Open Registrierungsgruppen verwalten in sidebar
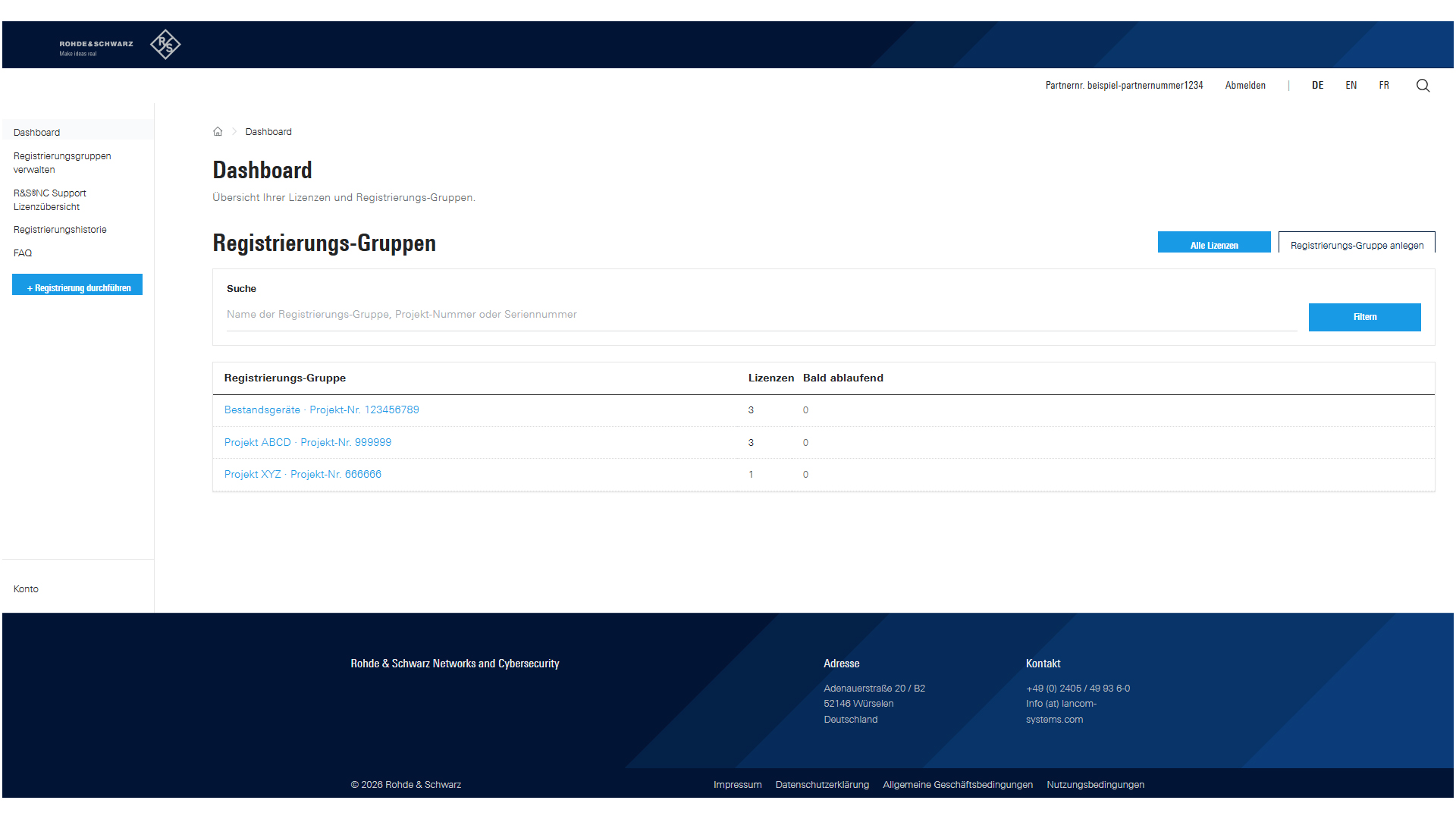 [x=62, y=163]
